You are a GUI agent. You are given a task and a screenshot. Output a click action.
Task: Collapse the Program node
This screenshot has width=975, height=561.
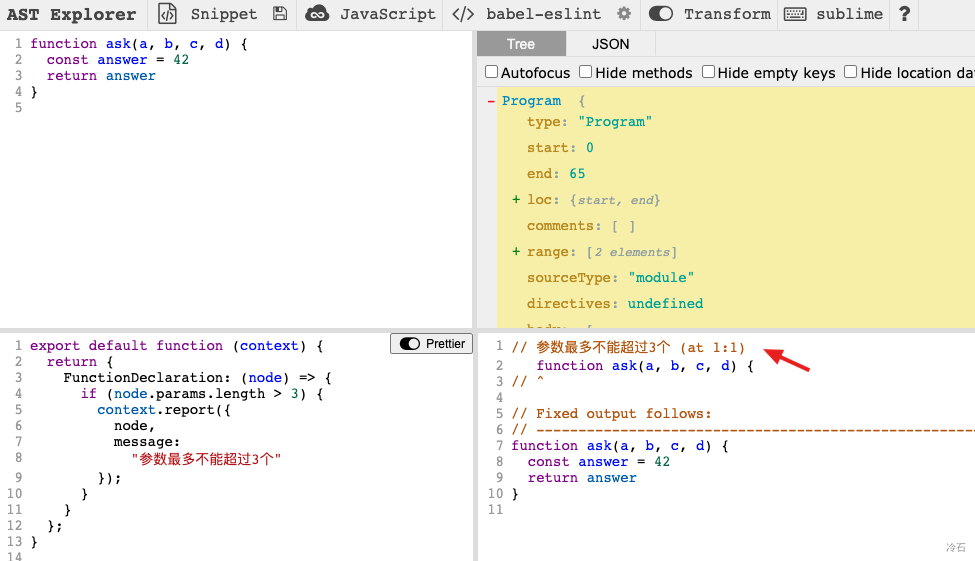coord(491,101)
